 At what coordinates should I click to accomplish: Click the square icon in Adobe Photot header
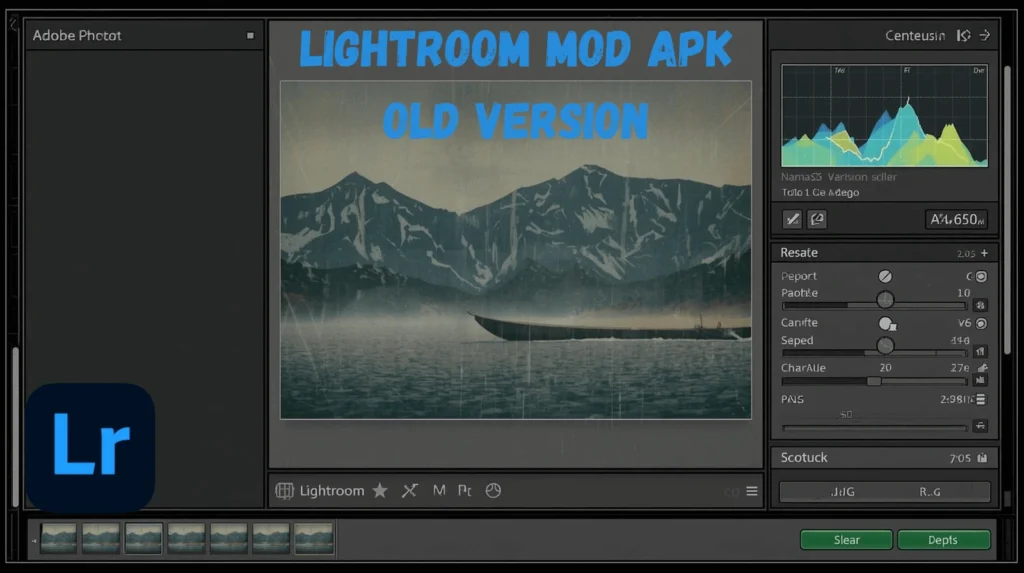point(250,35)
